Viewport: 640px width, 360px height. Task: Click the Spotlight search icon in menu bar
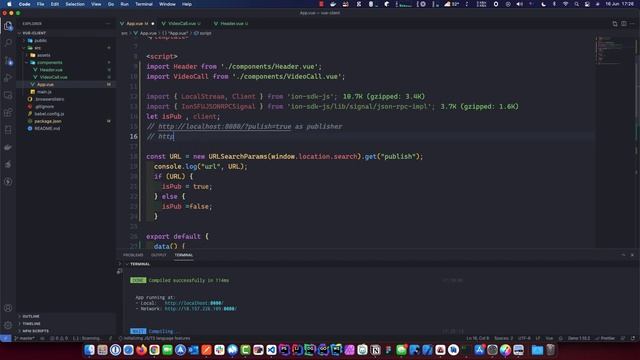[x=576, y=4]
